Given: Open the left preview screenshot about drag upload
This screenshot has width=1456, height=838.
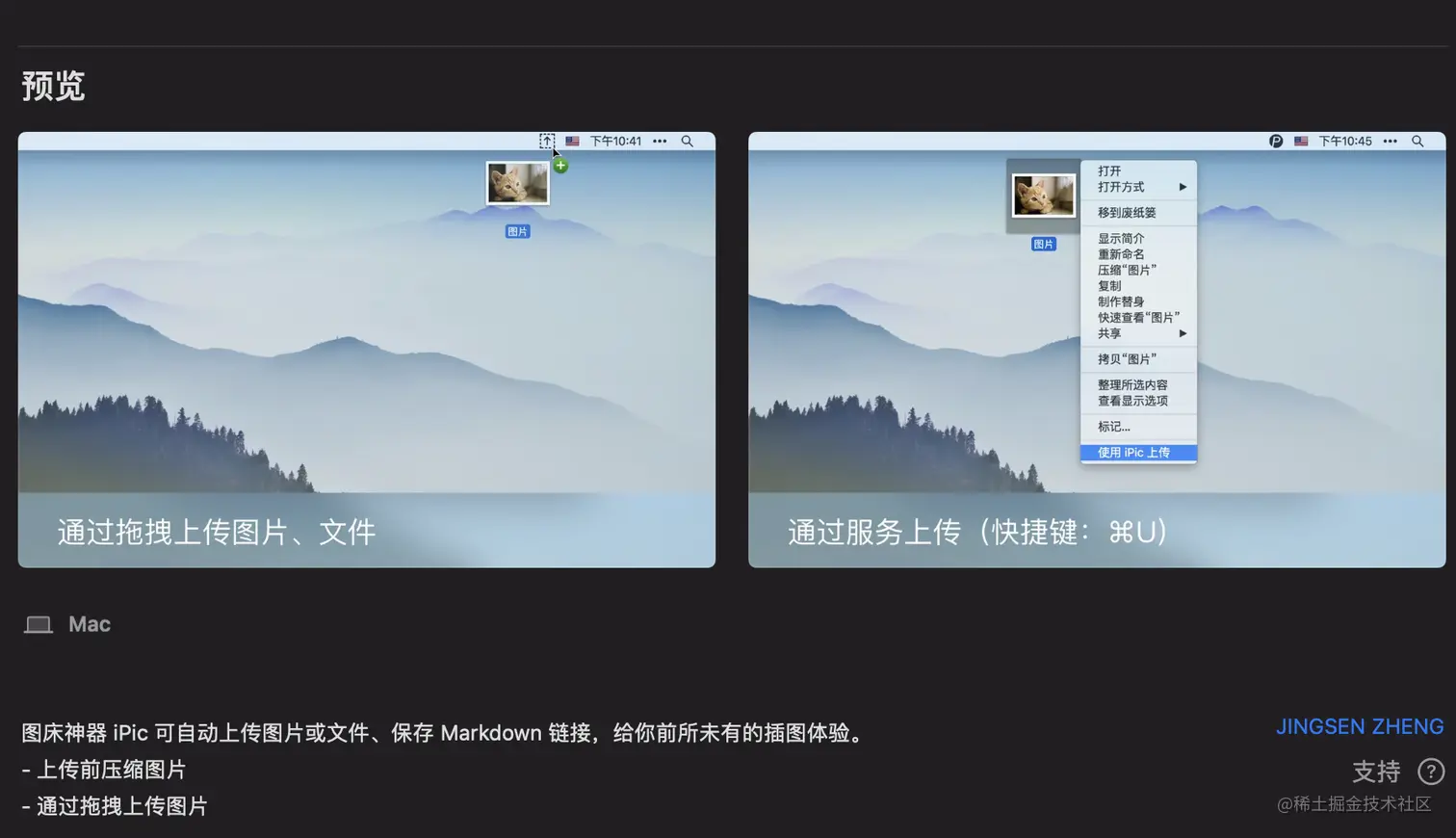Looking at the screenshot, I should pos(367,350).
